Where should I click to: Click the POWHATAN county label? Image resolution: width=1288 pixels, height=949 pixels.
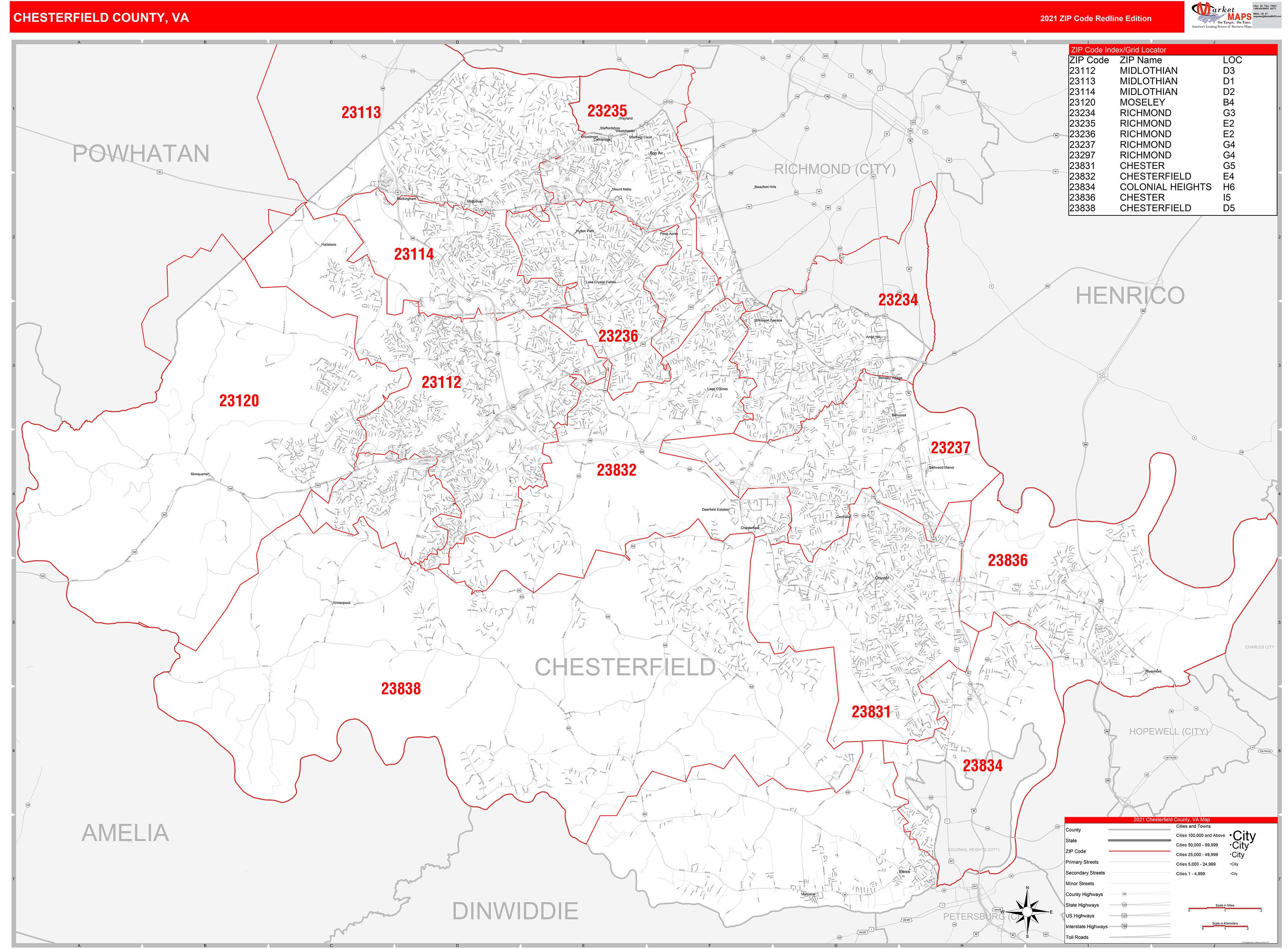(141, 154)
